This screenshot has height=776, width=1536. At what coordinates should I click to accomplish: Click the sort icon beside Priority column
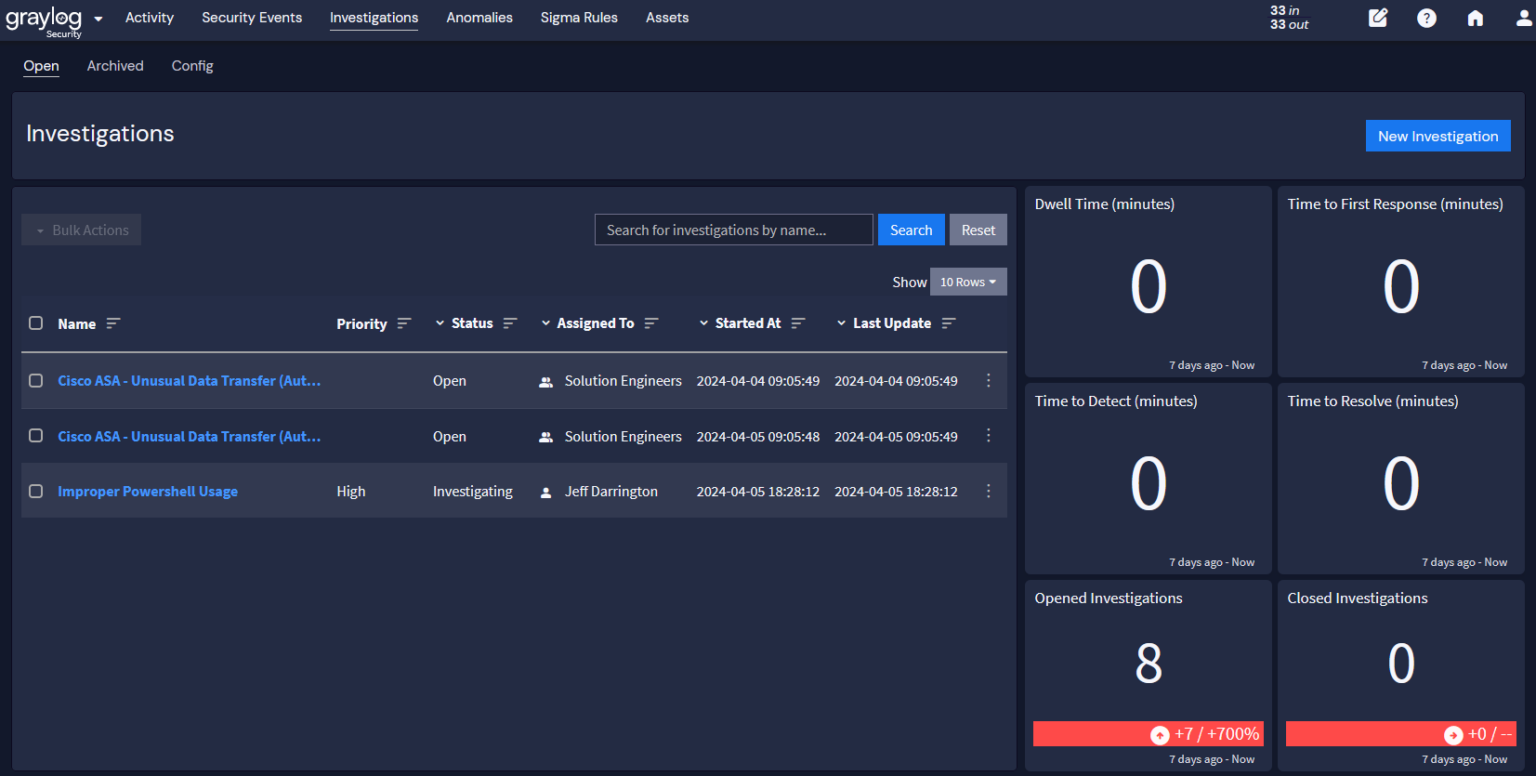tap(404, 323)
